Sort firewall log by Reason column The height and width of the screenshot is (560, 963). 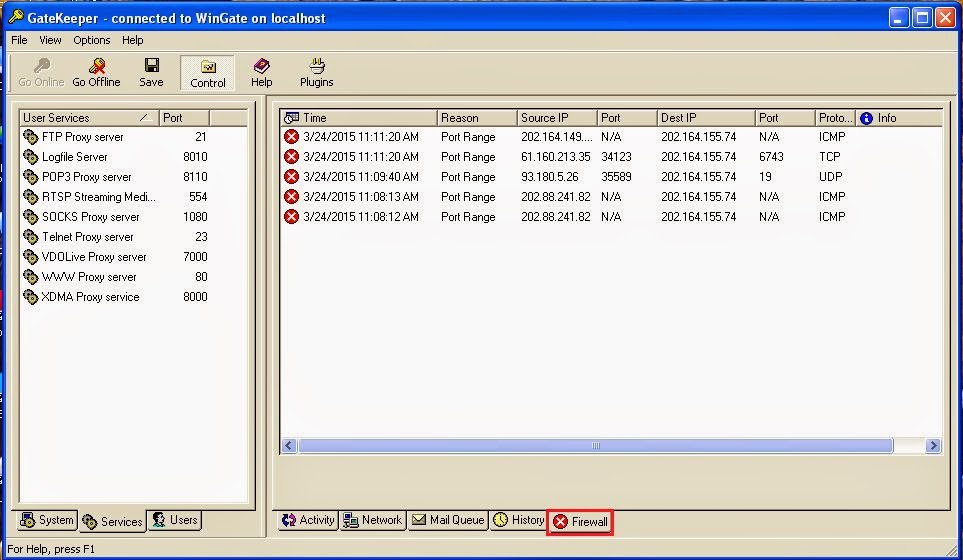[477, 118]
